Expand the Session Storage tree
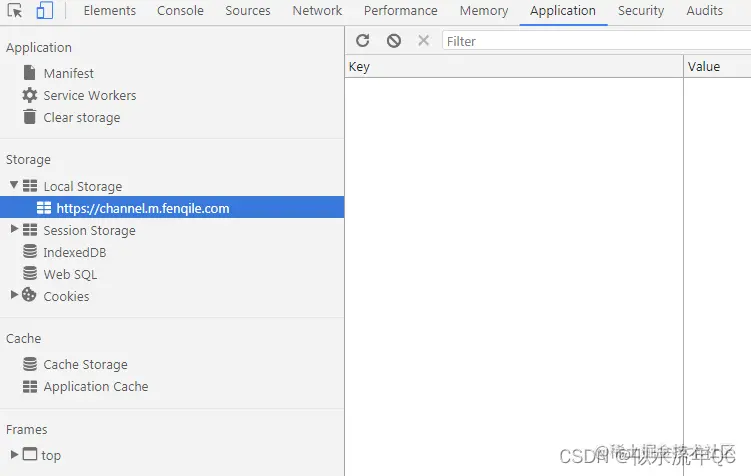The width and height of the screenshot is (751, 476). point(14,229)
